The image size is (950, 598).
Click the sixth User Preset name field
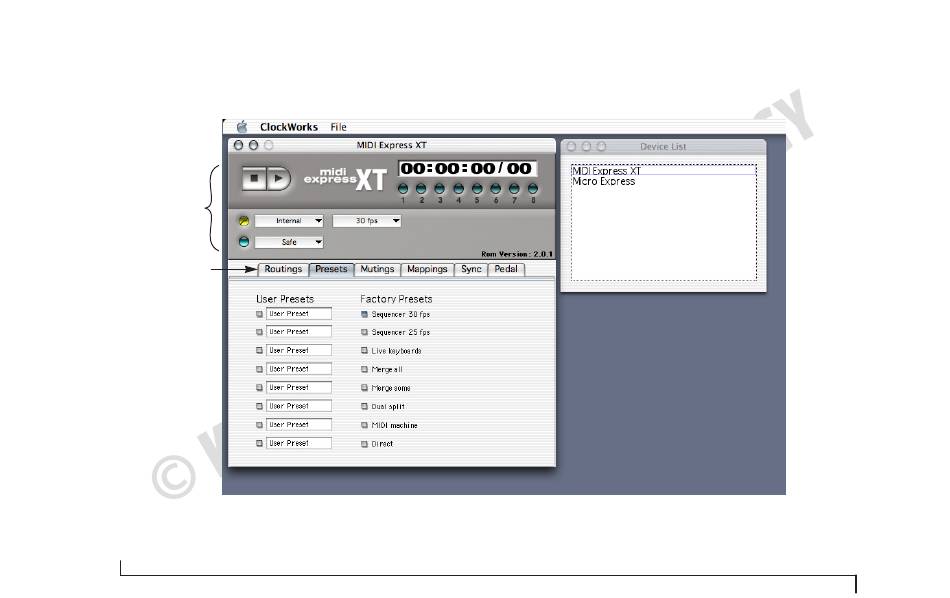299,406
